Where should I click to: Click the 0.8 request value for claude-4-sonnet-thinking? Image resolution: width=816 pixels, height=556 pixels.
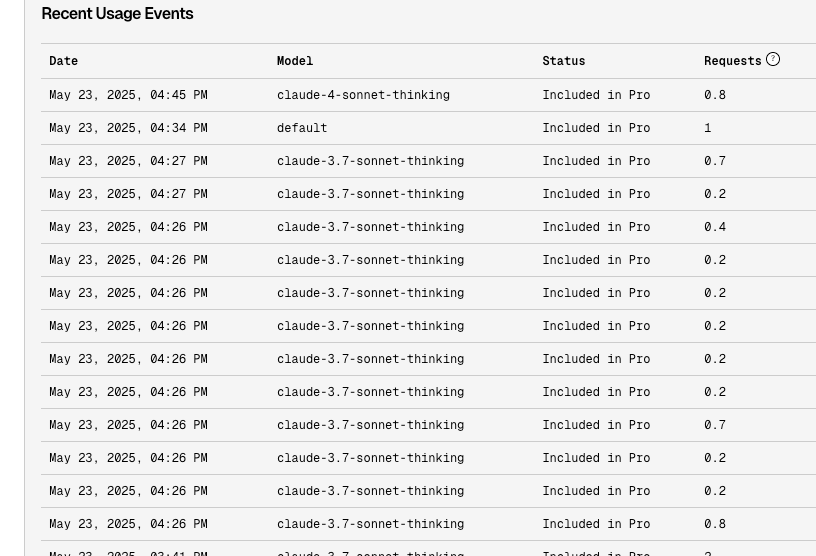(715, 95)
